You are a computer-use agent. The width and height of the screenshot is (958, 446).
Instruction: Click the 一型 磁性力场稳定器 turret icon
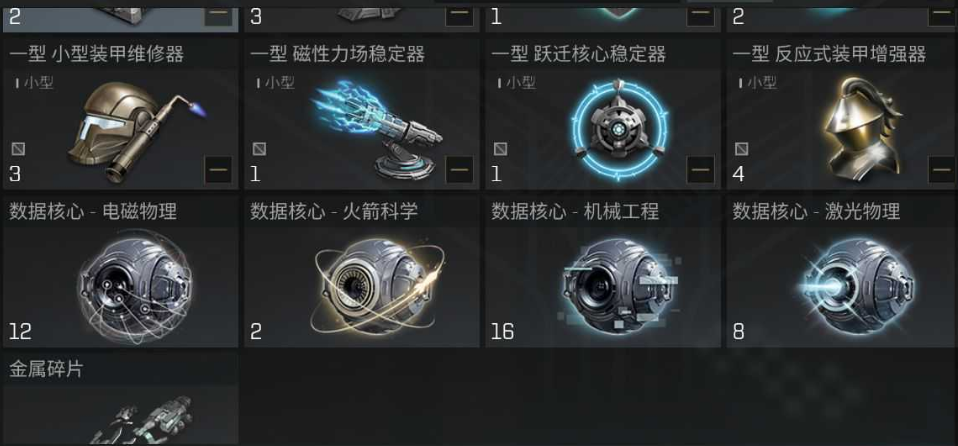click(377, 129)
